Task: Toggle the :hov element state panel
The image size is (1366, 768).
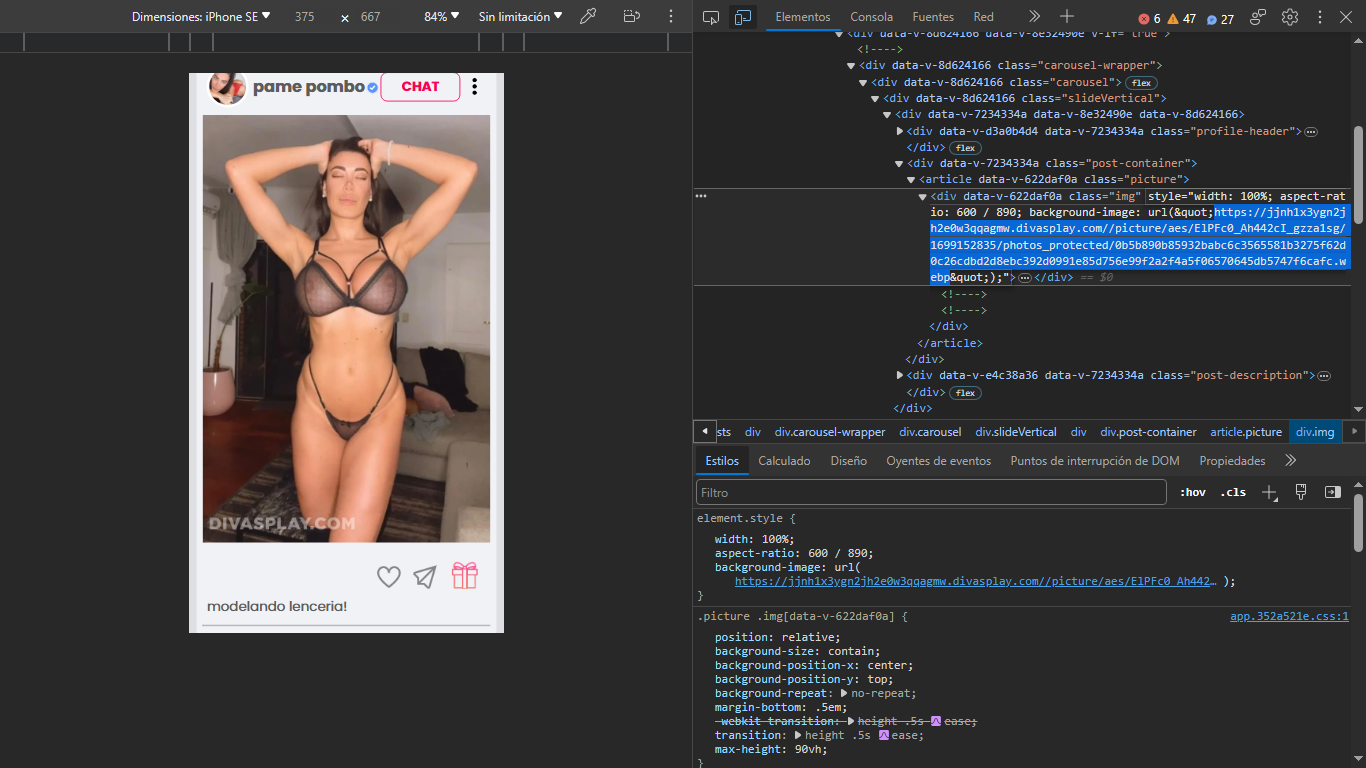Action: coord(1193,492)
